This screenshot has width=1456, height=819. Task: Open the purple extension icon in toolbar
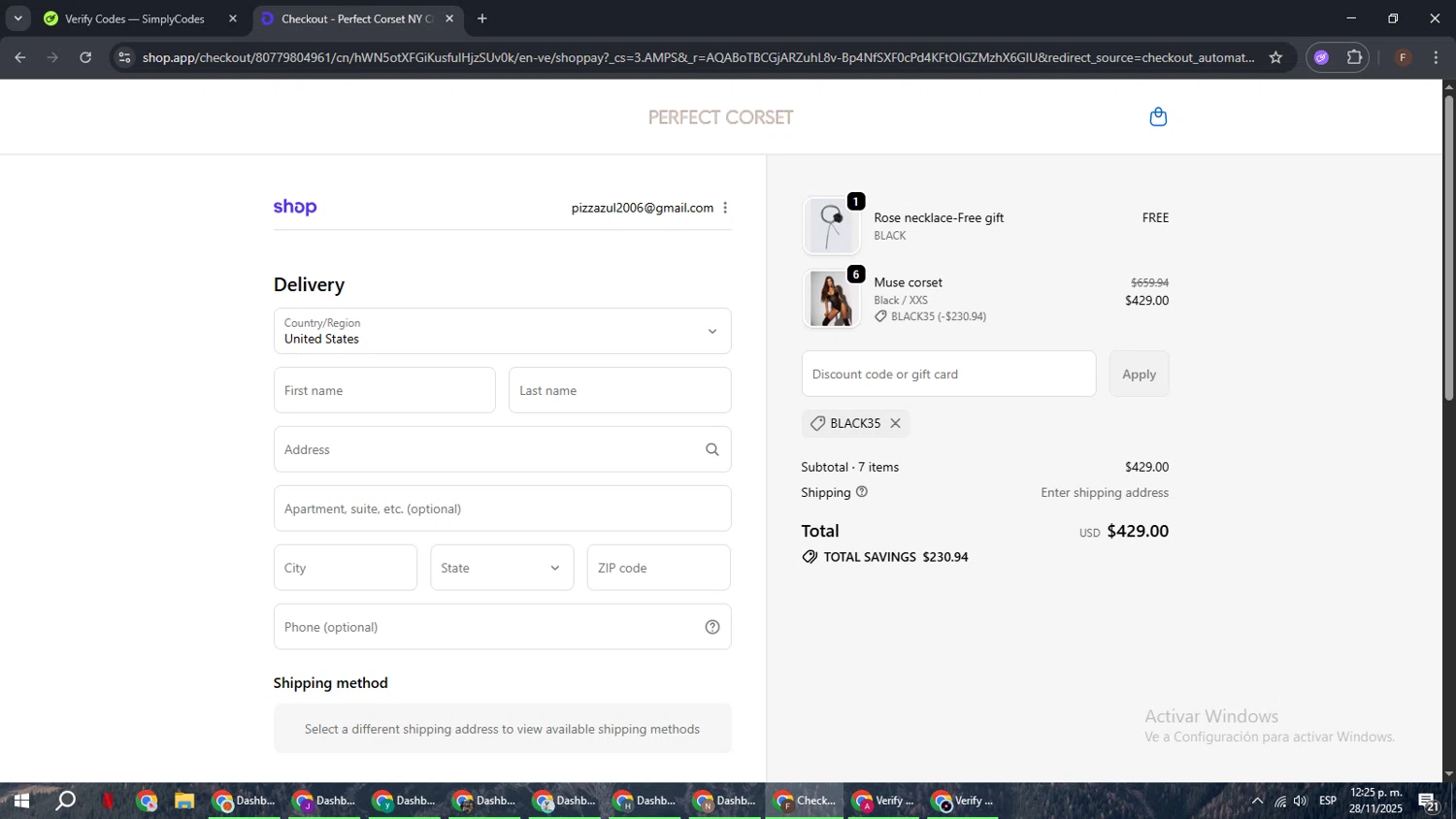1321,57
